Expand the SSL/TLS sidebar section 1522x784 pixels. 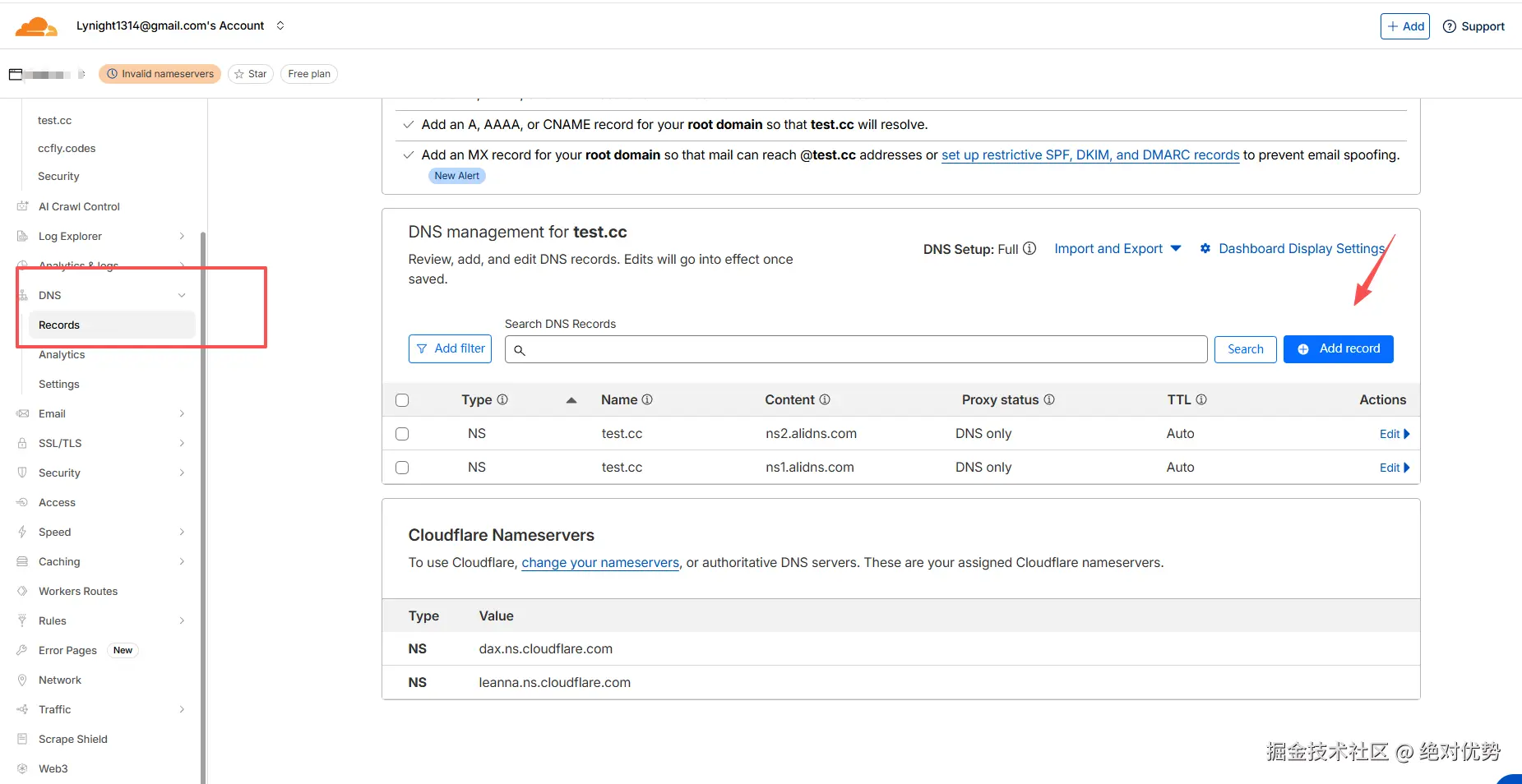pos(182,443)
